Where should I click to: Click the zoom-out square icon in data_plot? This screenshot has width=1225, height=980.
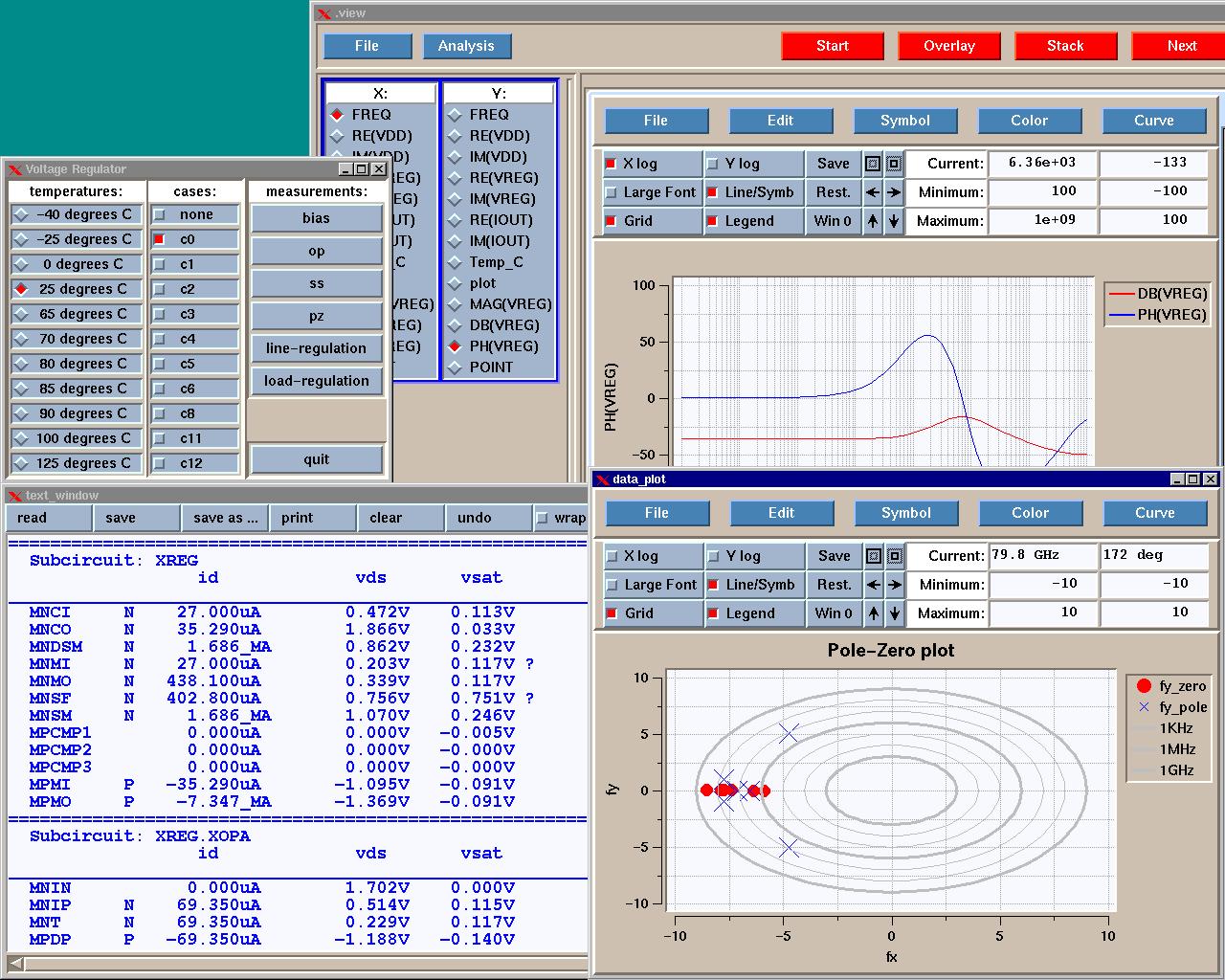click(894, 556)
